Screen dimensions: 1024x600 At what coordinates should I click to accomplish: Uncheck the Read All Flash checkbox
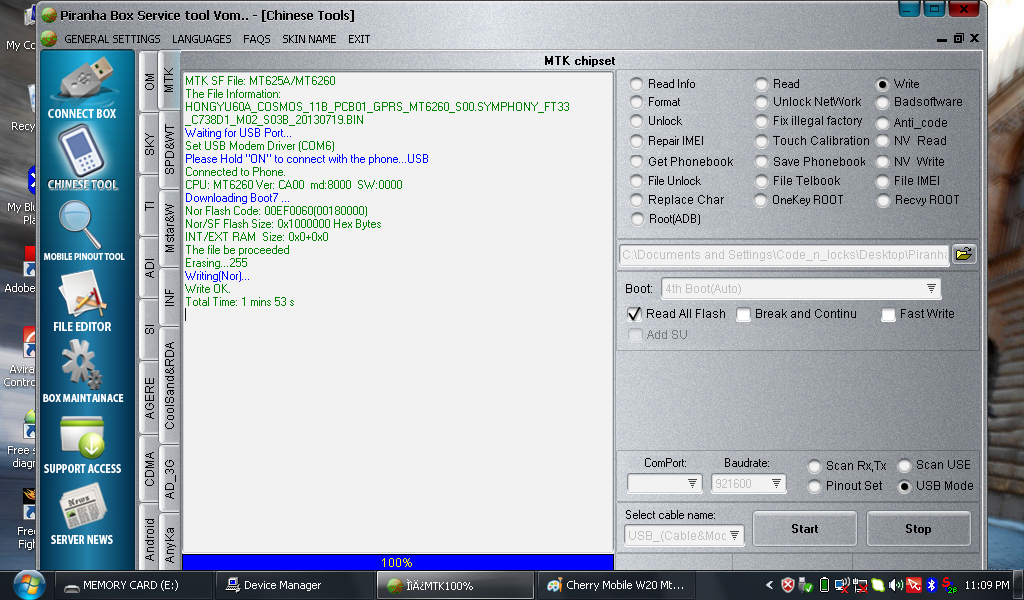pos(634,314)
